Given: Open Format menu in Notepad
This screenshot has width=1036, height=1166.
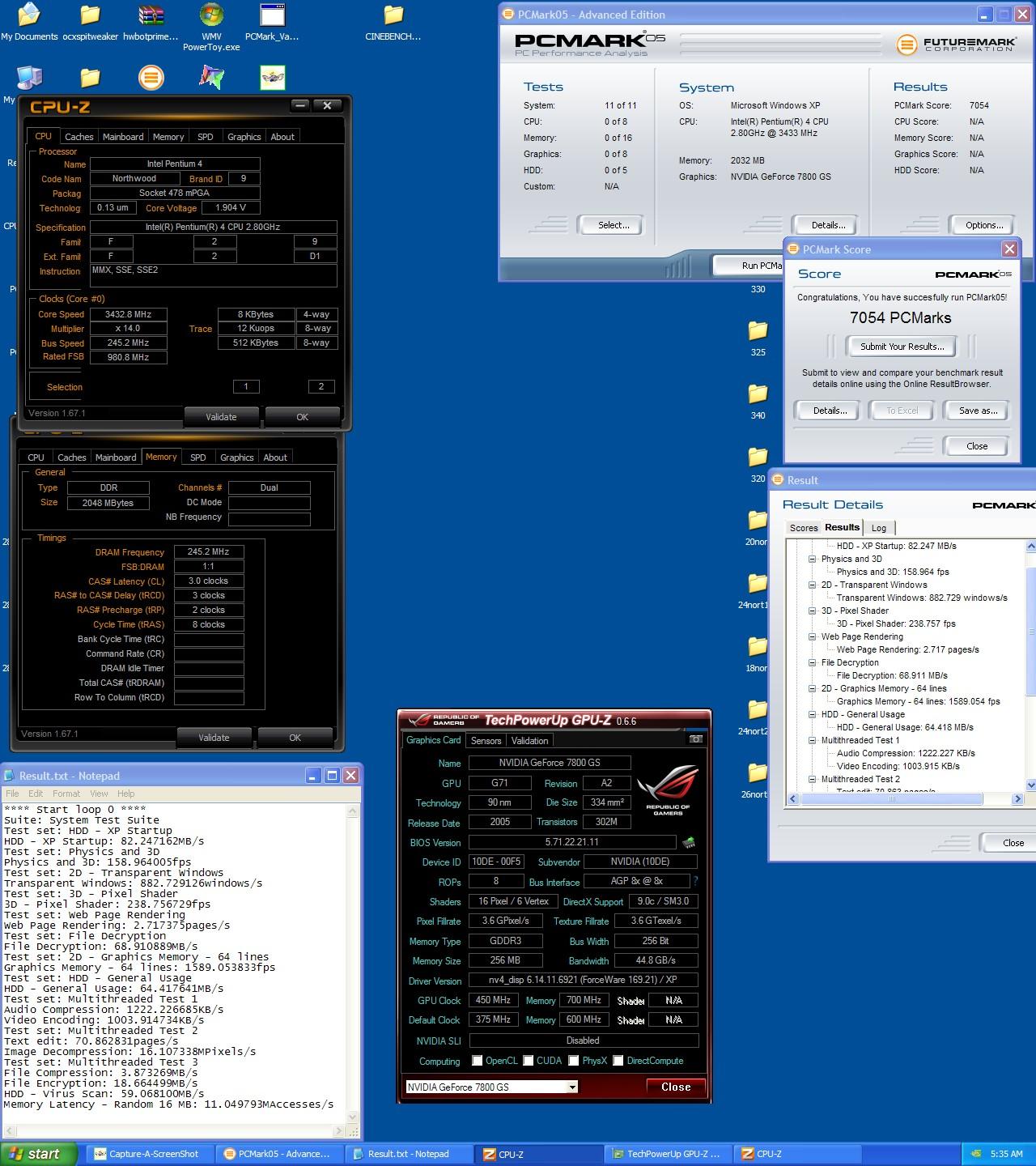Looking at the screenshot, I should pyautogui.click(x=66, y=794).
